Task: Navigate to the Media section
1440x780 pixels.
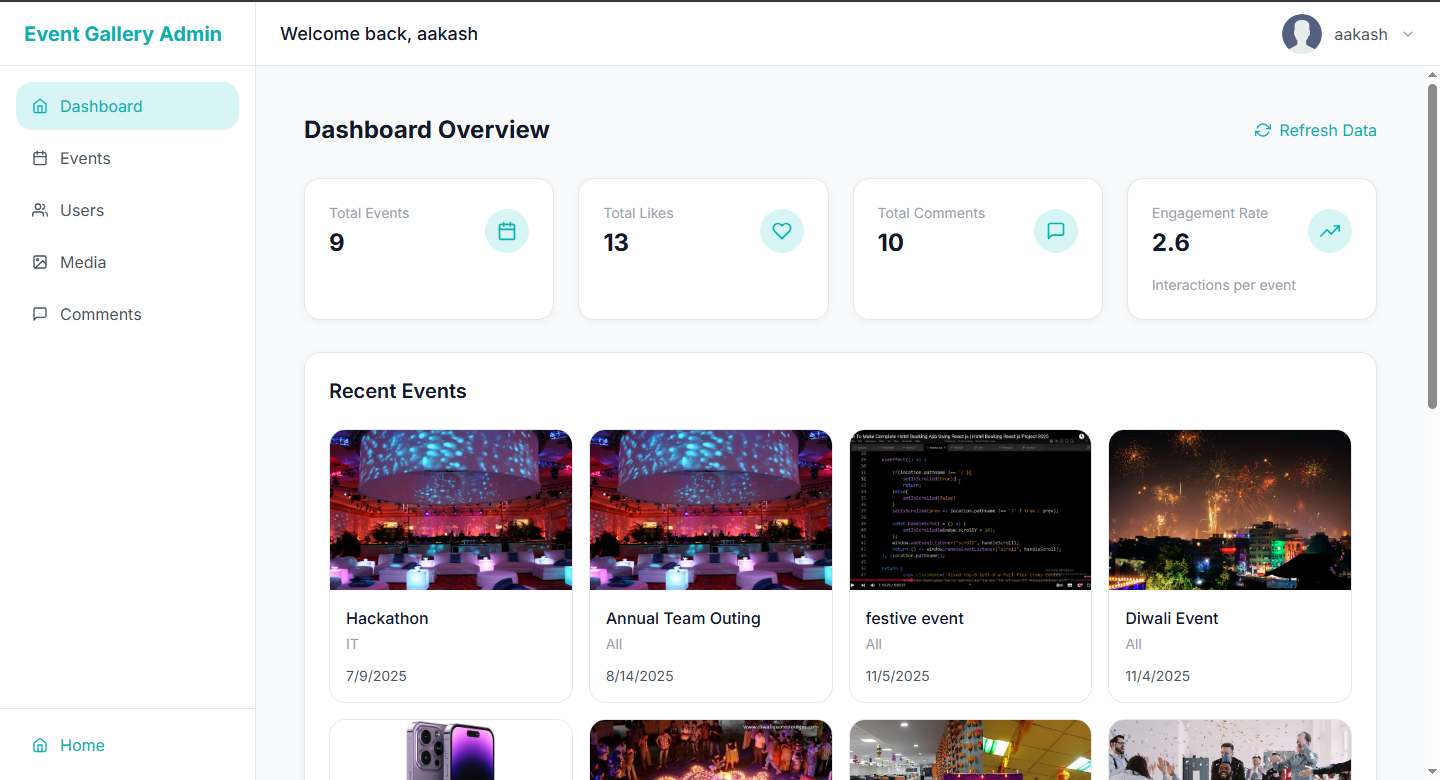Action: (x=127, y=262)
